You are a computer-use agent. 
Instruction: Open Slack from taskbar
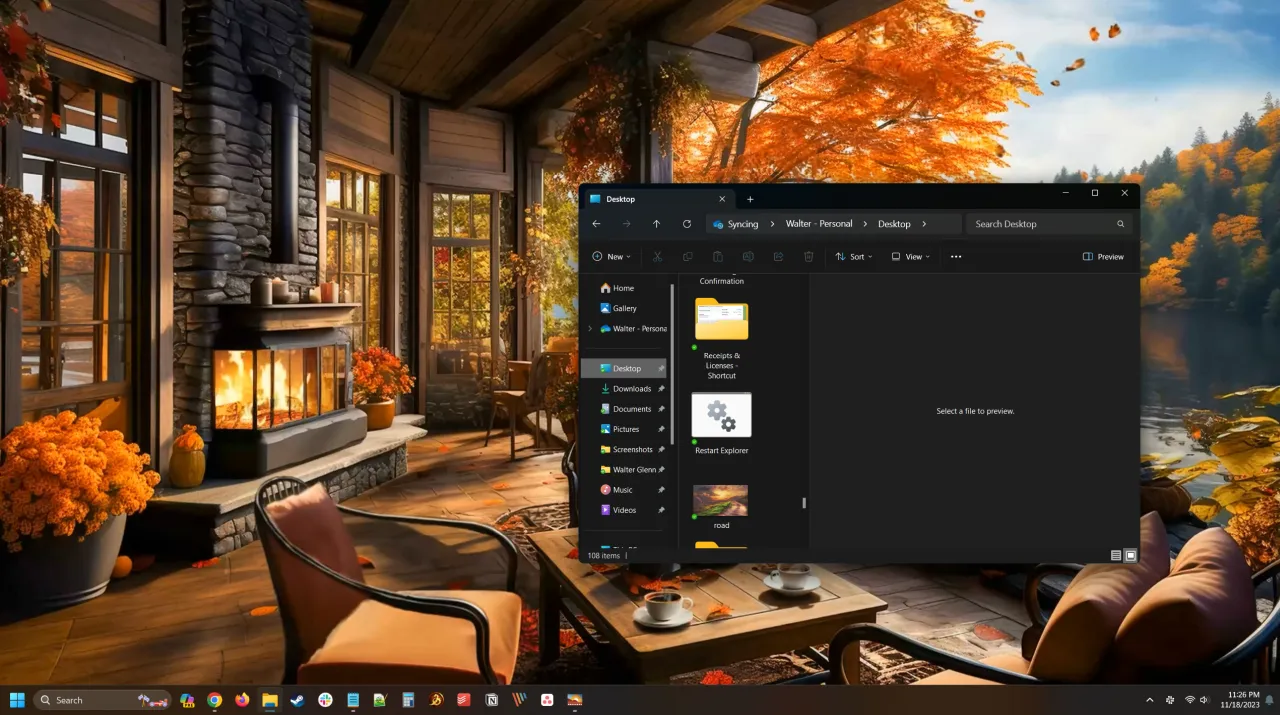[325, 700]
